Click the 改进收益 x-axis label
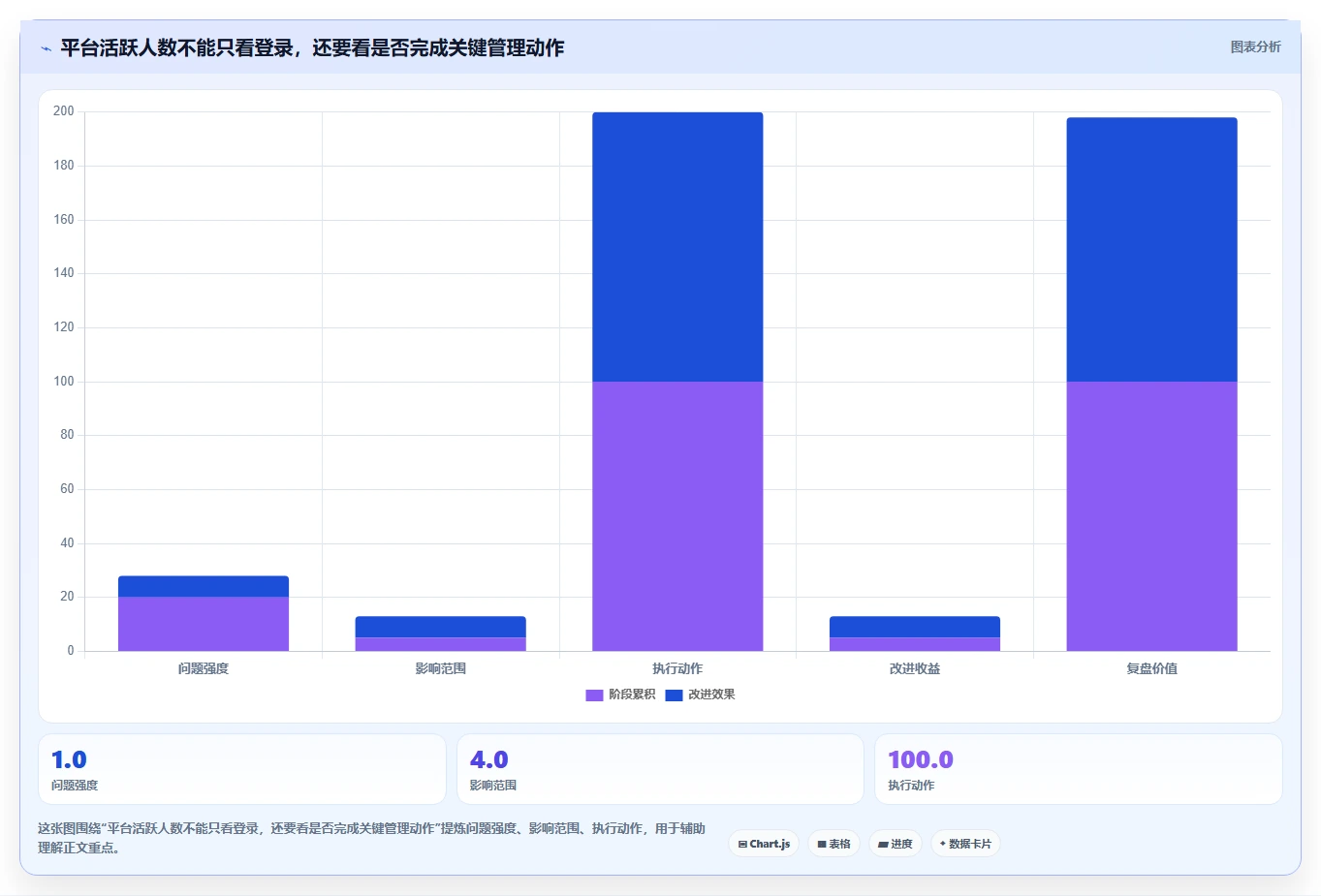Screen dimensions: 1321x896 [915, 668]
